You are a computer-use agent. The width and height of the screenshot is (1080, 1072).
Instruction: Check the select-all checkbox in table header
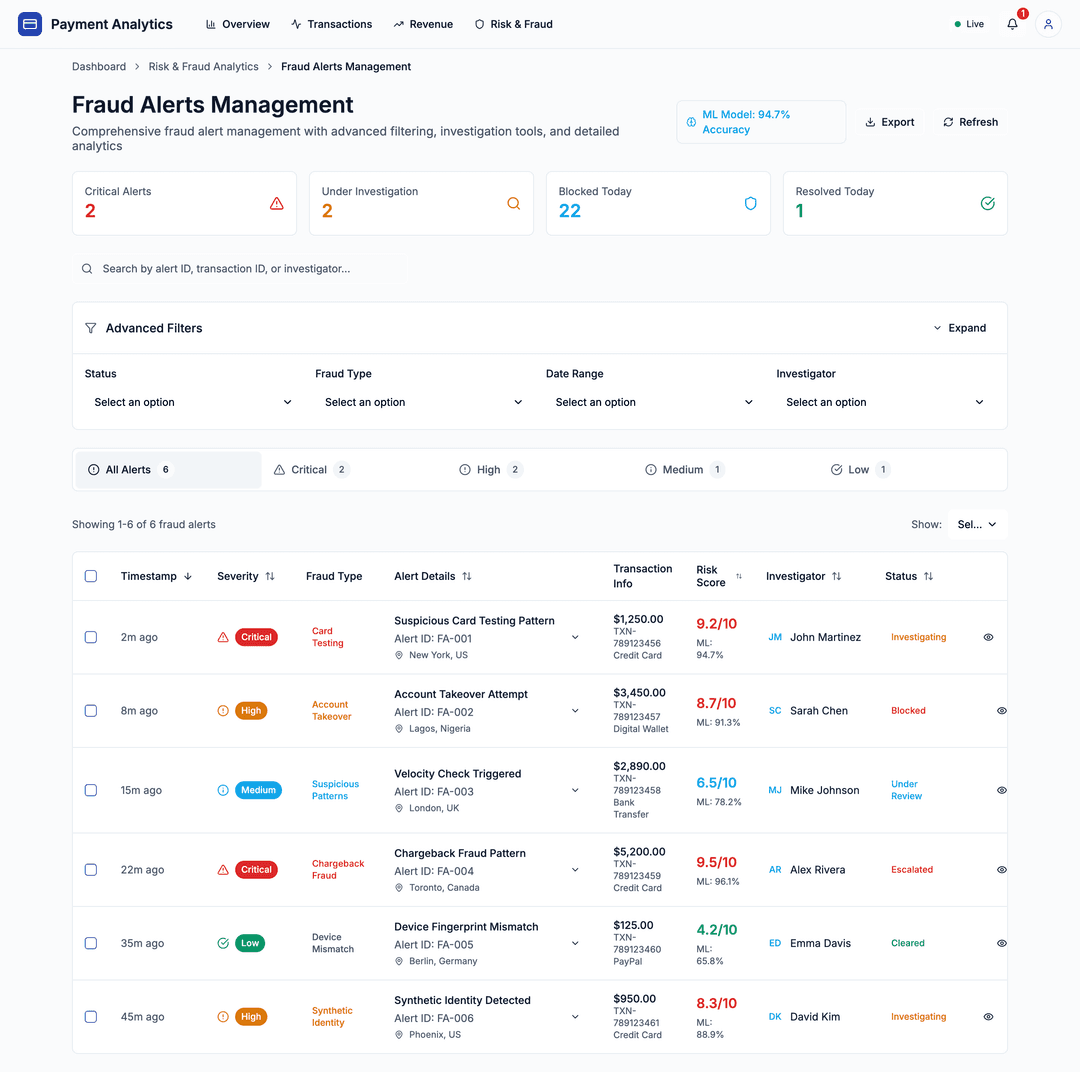coord(91,576)
